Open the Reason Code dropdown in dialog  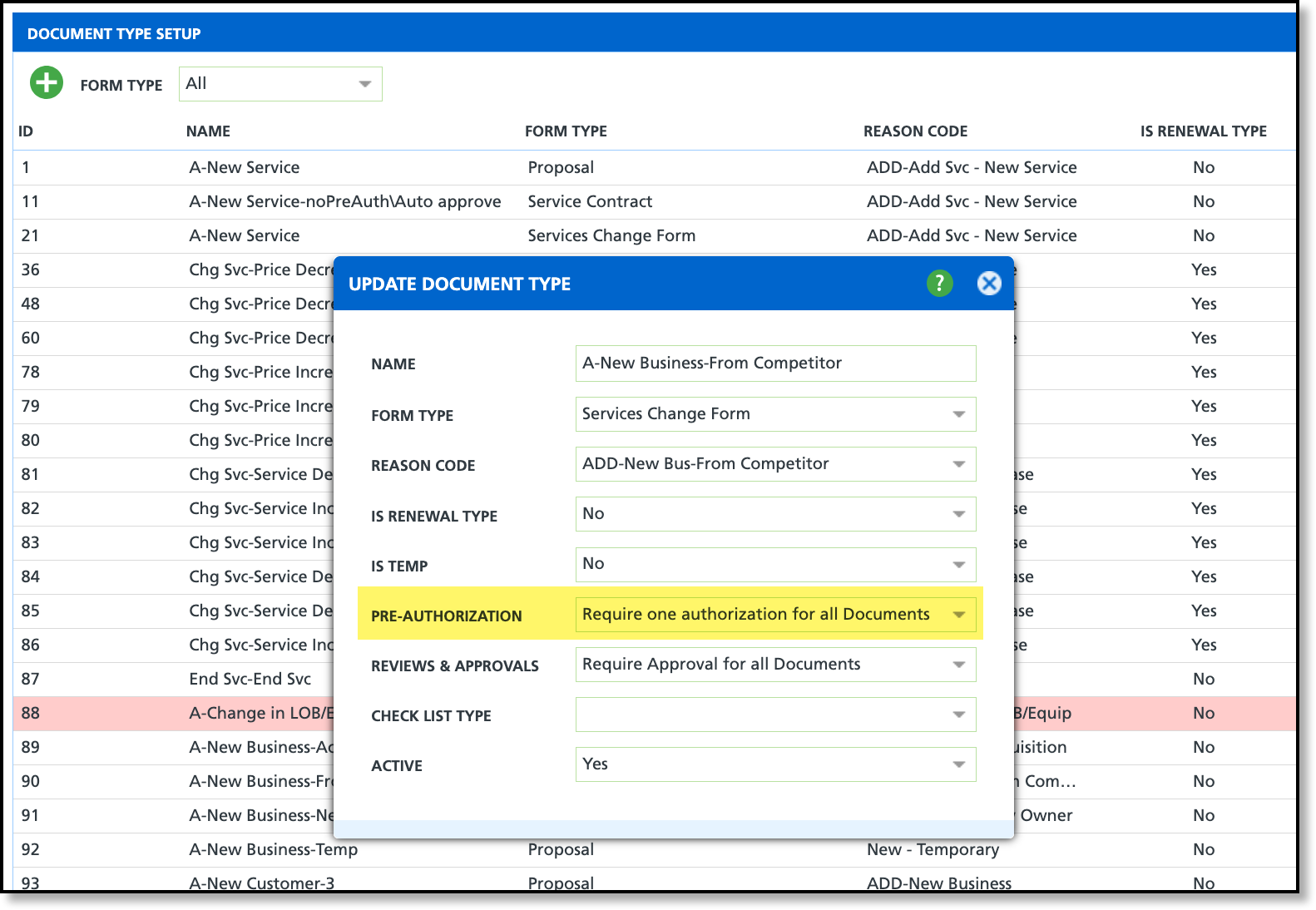[x=775, y=464]
